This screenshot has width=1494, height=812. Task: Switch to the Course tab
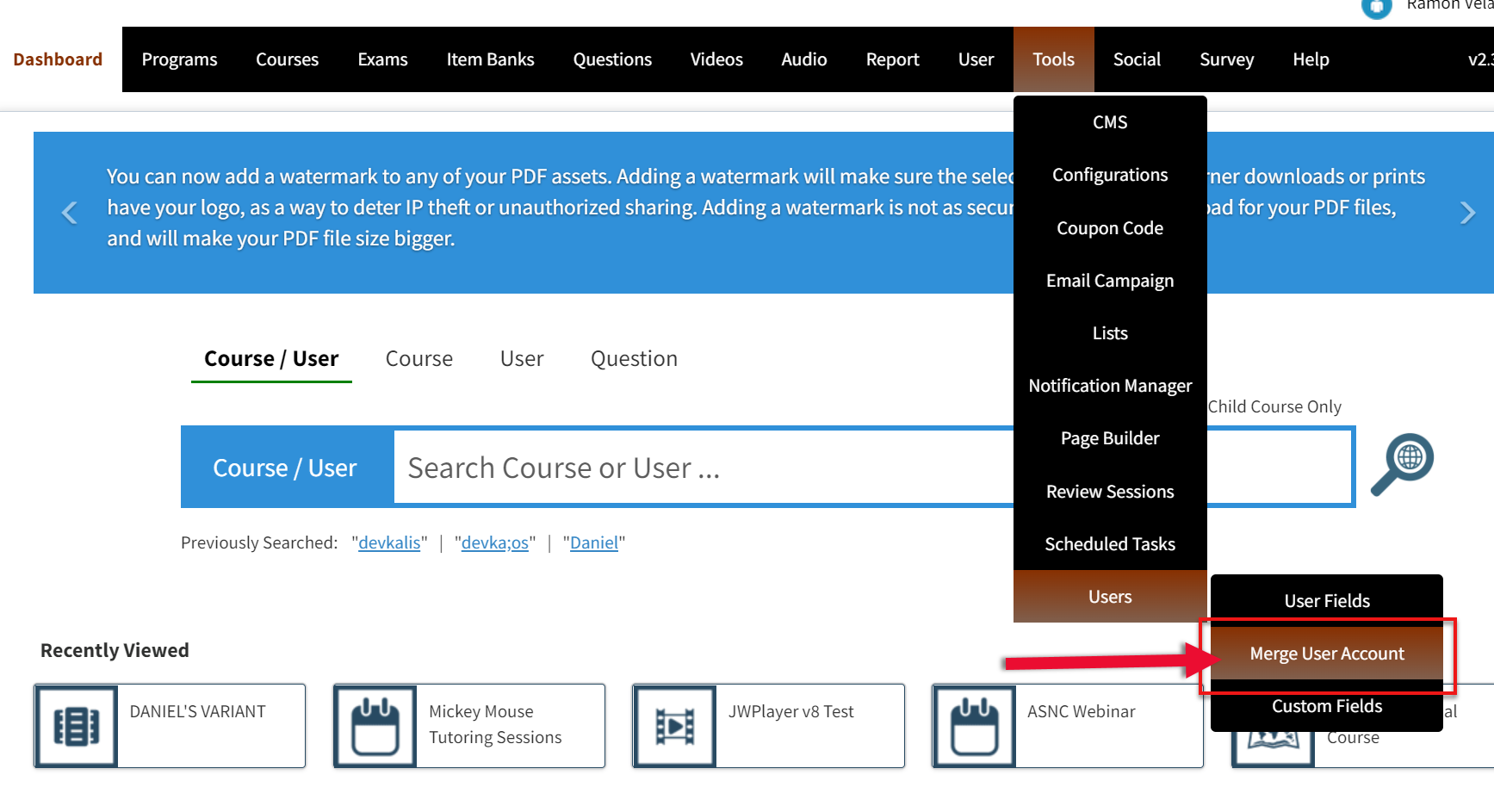tap(418, 358)
